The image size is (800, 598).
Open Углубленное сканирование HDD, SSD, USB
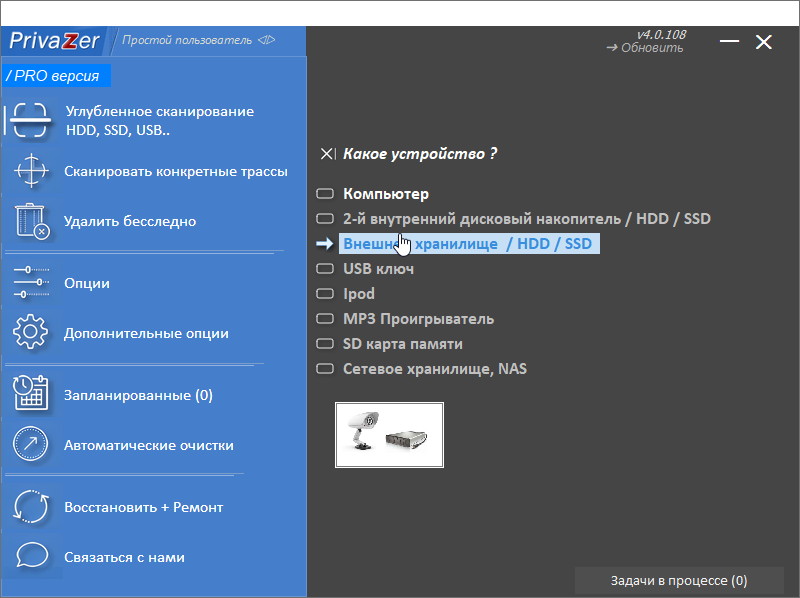click(x=160, y=120)
